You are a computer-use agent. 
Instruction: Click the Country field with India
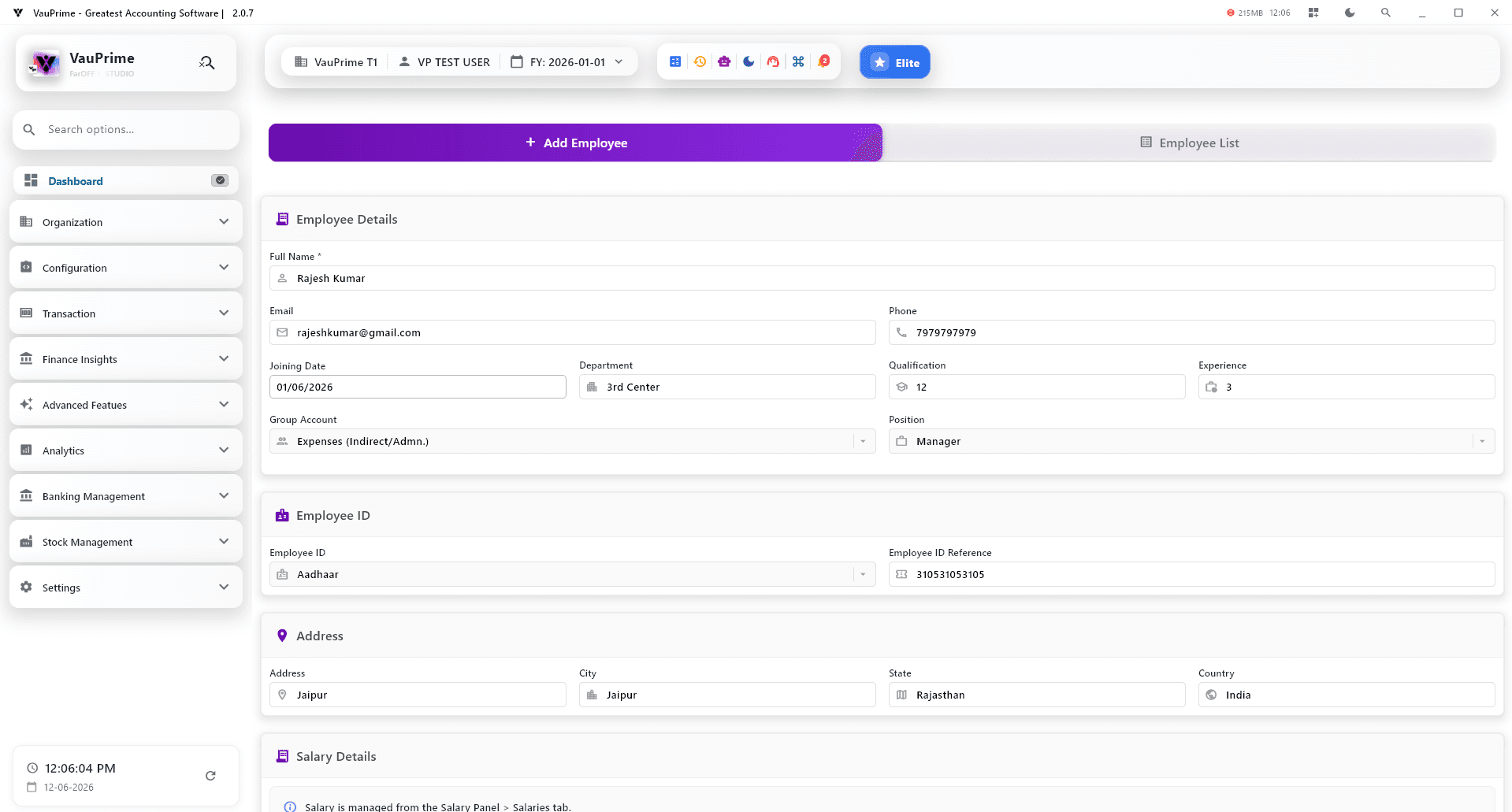pos(1347,695)
